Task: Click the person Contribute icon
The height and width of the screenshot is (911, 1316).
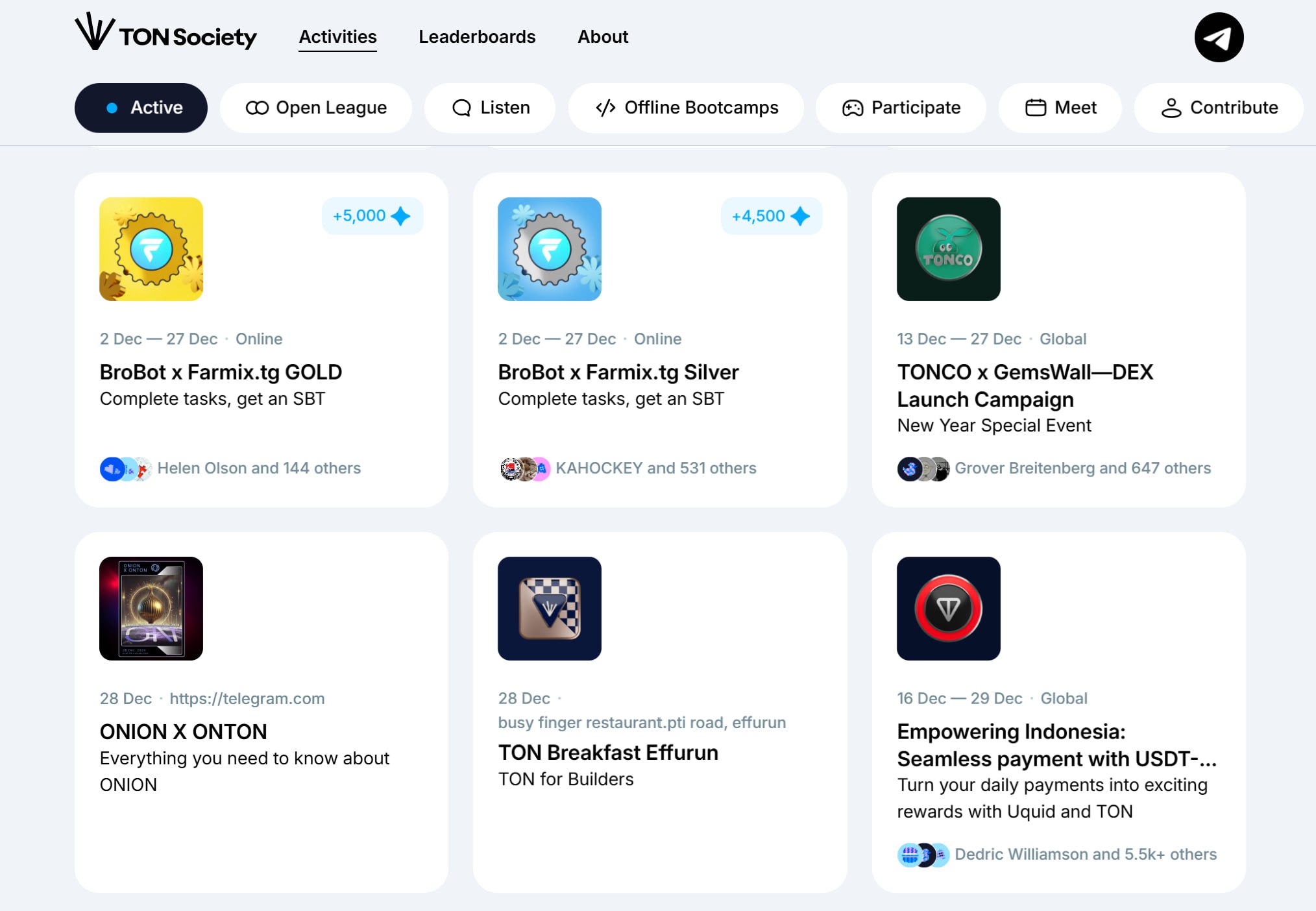Action: point(1171,108)
